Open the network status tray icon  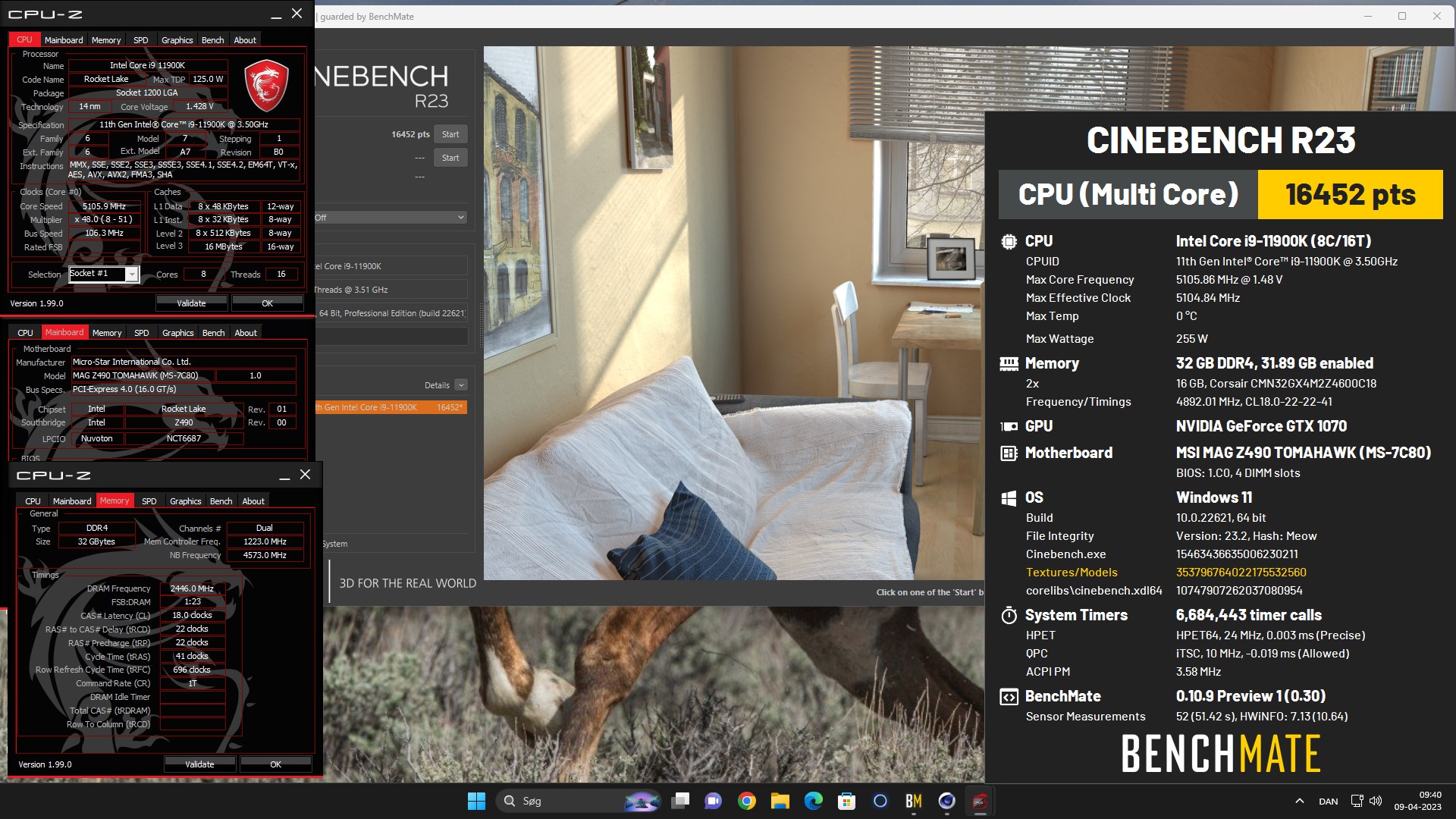[x=1357, y=801]
